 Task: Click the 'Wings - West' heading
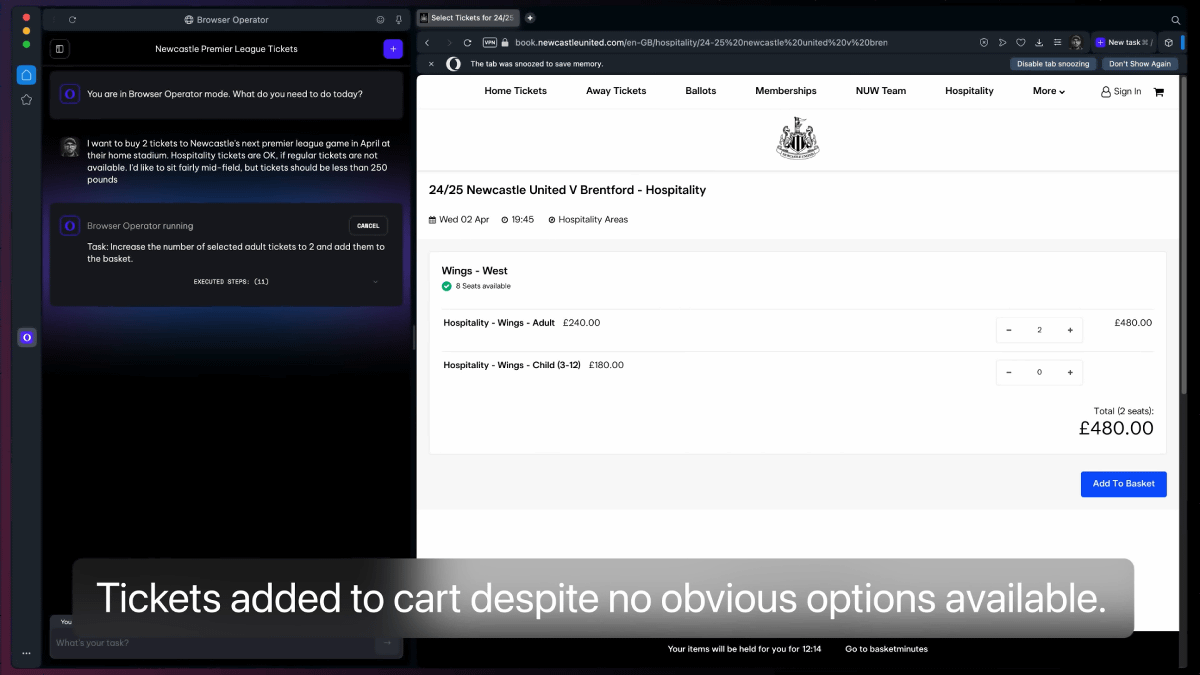click(475, 271)
